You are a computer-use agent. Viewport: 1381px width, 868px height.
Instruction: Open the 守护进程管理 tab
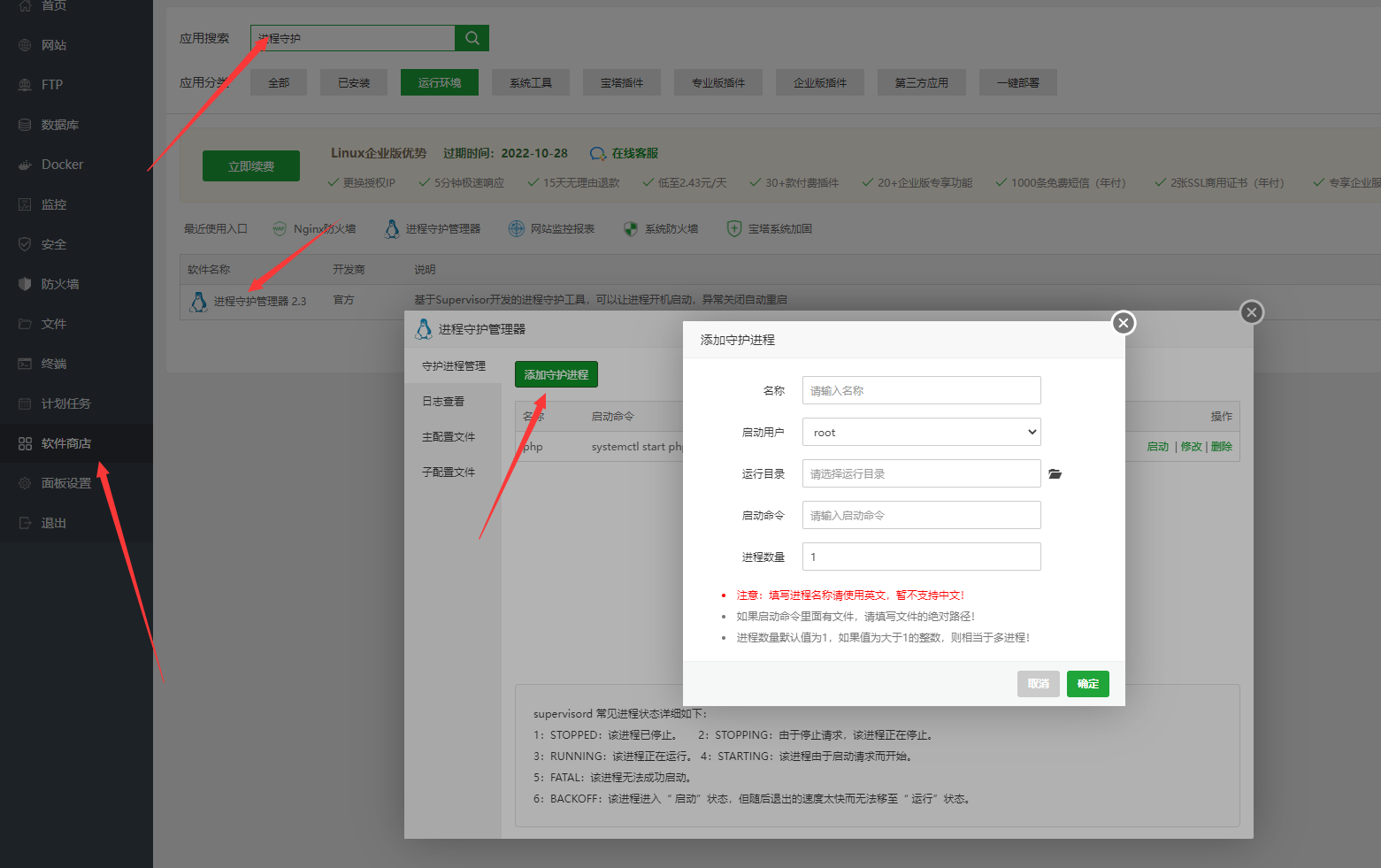click(453, 365)
